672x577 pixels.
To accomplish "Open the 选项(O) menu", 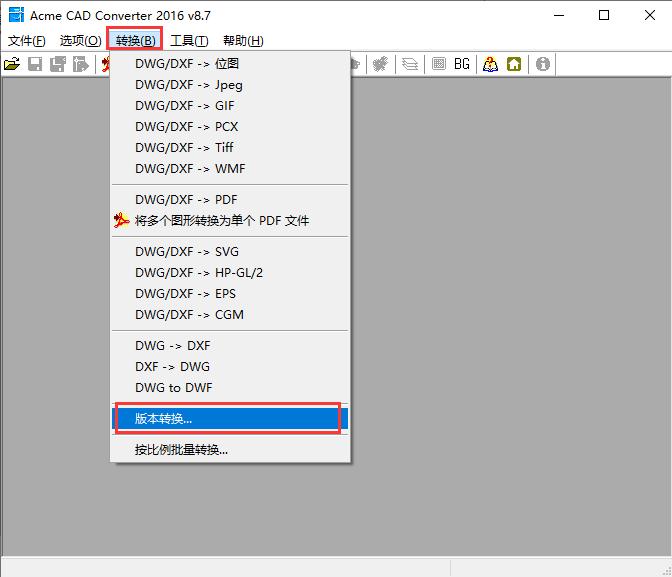I will pyautogui.click(x=80, y=40).
